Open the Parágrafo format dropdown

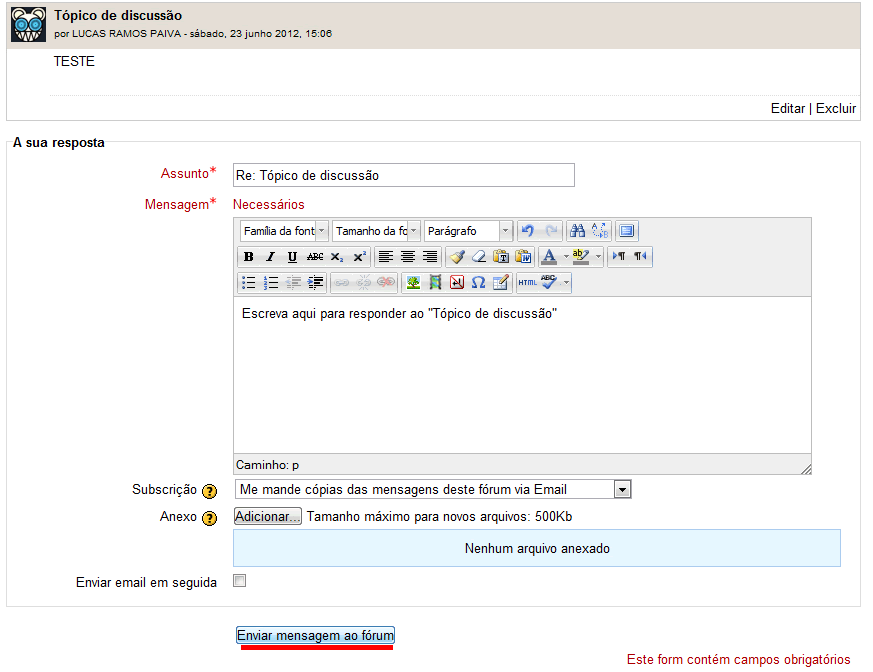click(468, 230)
